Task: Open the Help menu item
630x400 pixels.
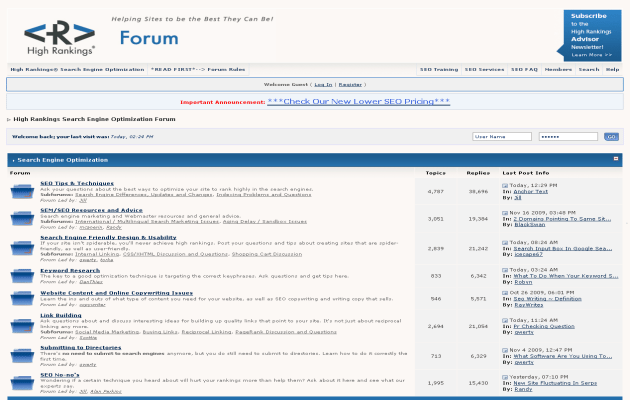Action: click(612, 69)
